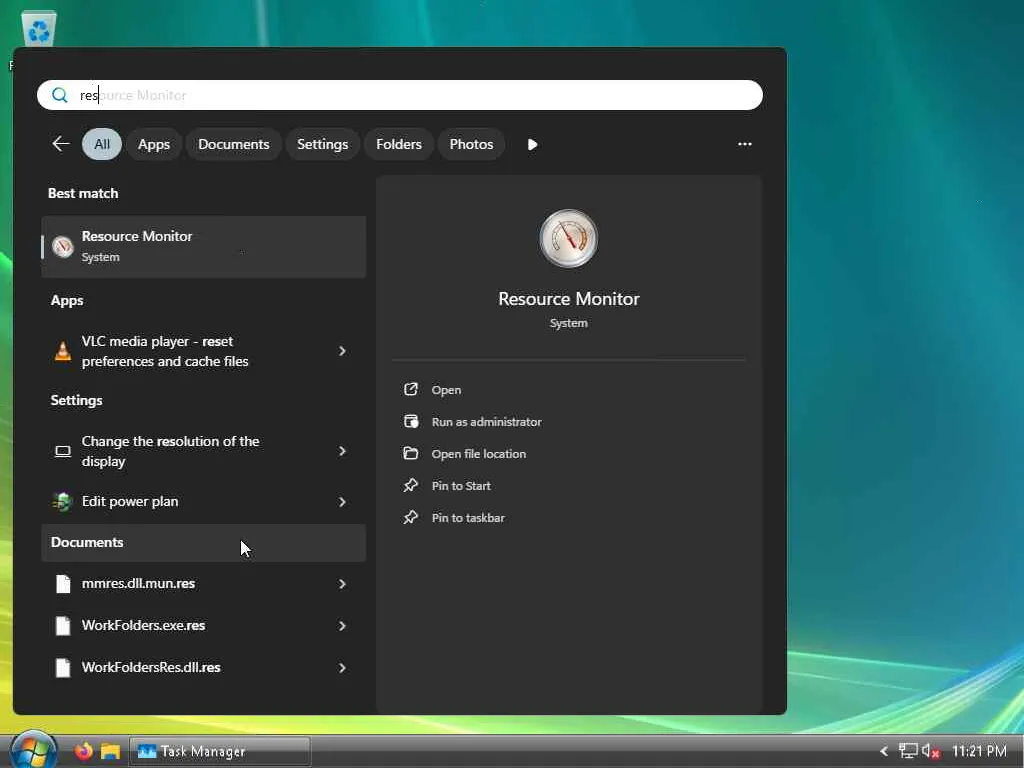The height and width of the screenshot is (768, 1024).
Task: Open File Explorer from the taskbar
Action: coord(110,752)
